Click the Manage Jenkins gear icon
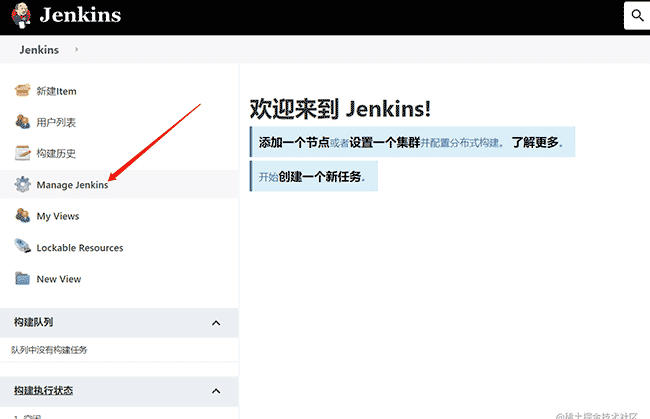 [22, 184]
